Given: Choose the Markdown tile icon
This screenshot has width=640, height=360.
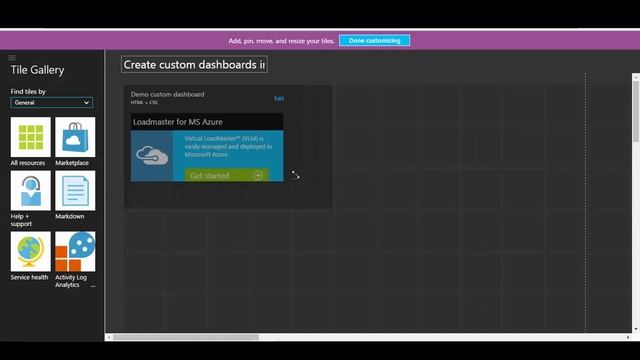Looking at the screenshot, I should coord(75,191).
